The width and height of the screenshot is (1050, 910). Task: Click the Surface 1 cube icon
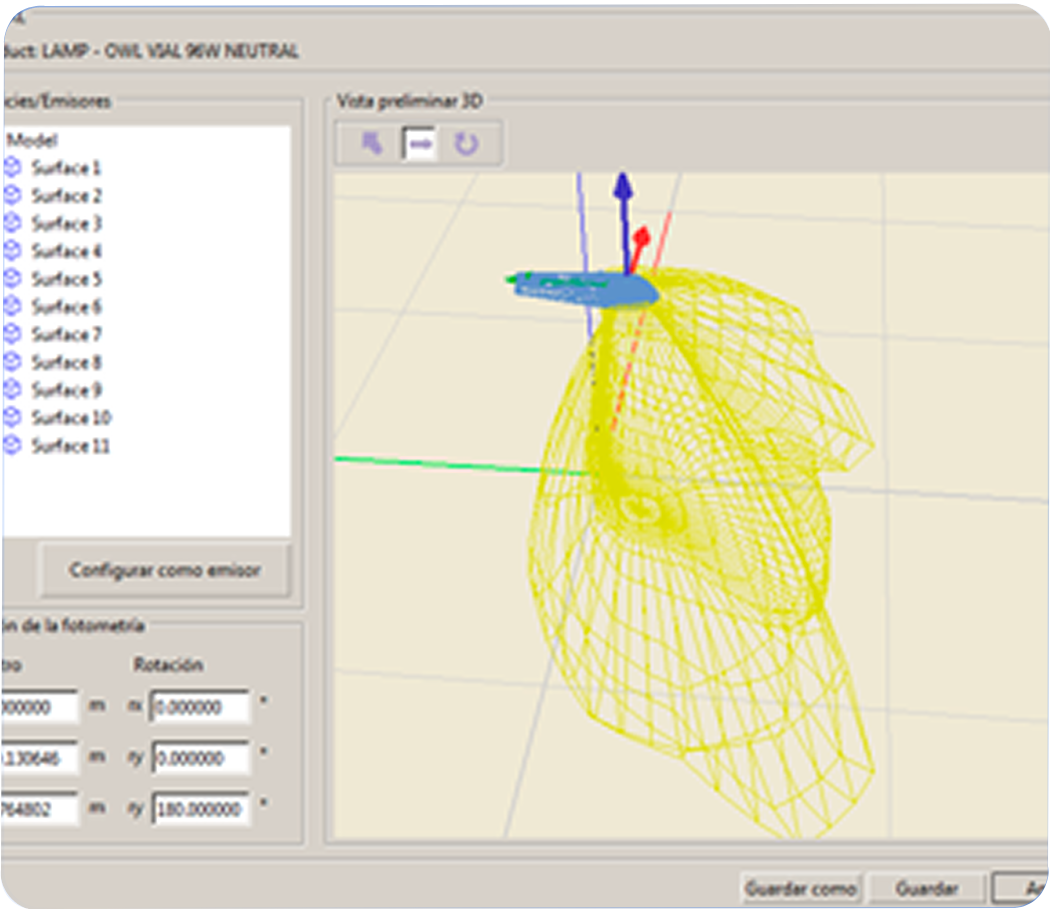(x=12, y=168)
